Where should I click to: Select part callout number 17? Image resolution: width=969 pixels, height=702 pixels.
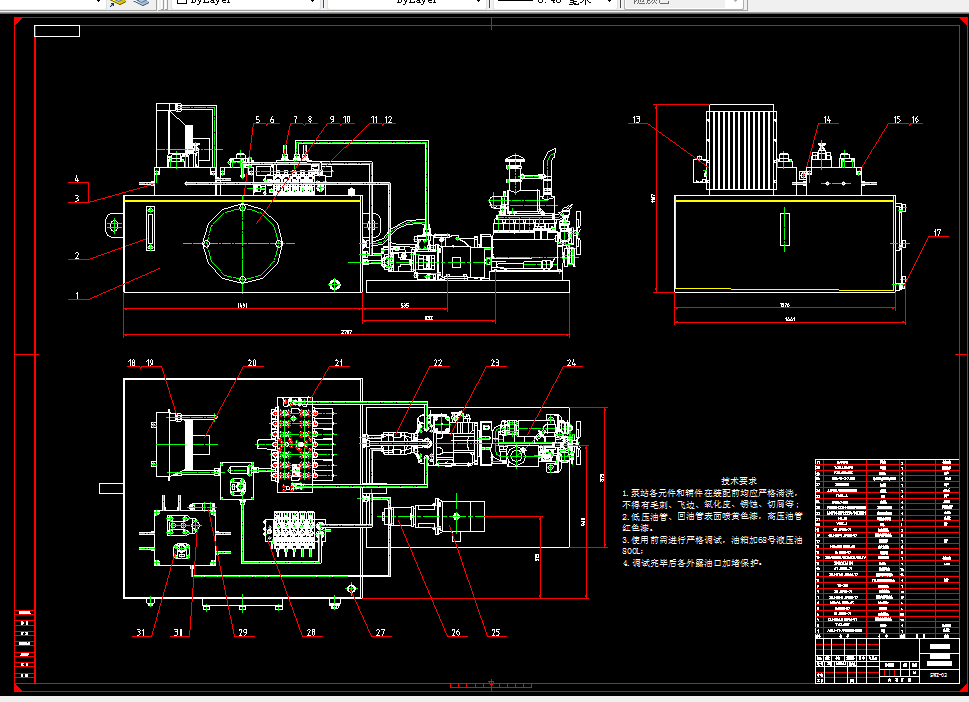937,233
